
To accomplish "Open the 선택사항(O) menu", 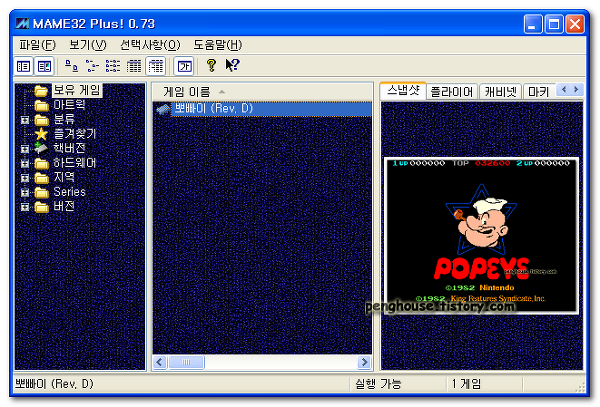I will (x=150, y=45).
